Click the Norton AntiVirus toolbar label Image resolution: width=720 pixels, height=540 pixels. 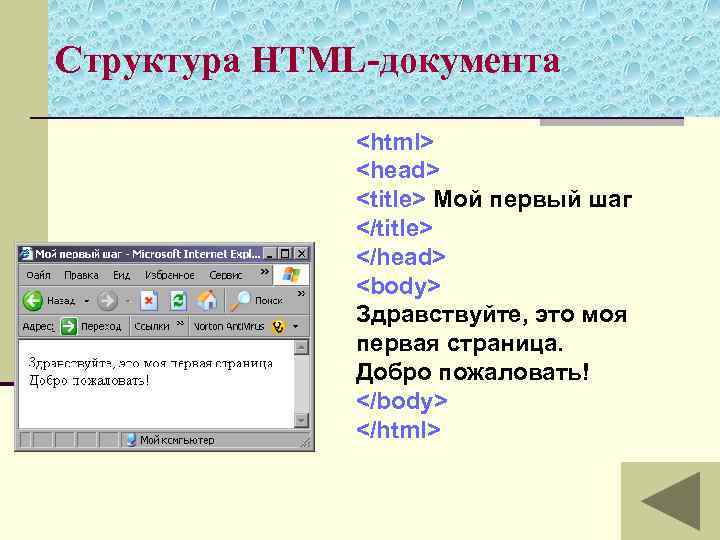click(x=229, y=326)
